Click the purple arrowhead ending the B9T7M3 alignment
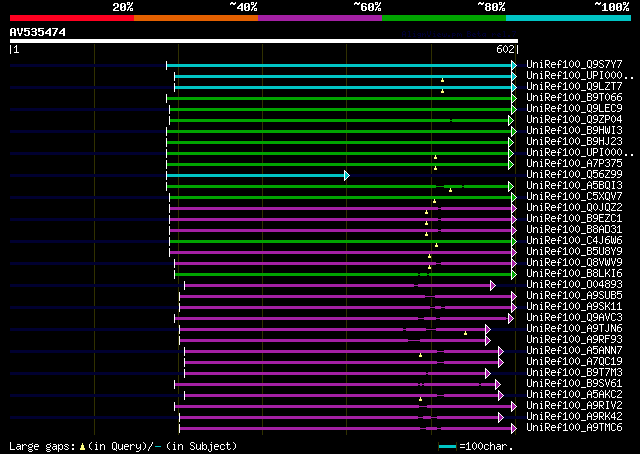640x454 pixels. [x=488, y=374]
